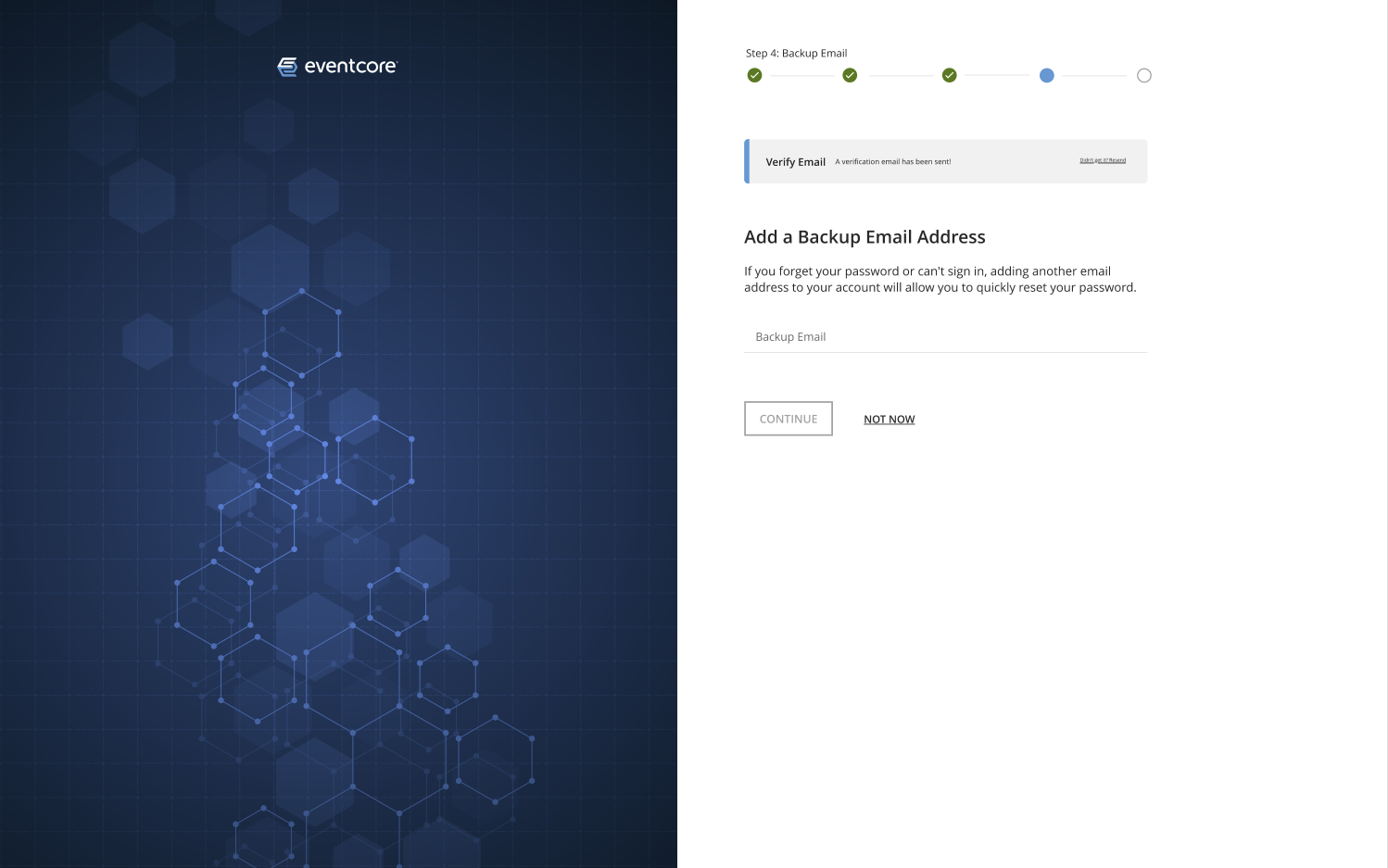Click the "Step 4: Backup Email" label
1388x868 pixels.
click(x=796, y=53)
